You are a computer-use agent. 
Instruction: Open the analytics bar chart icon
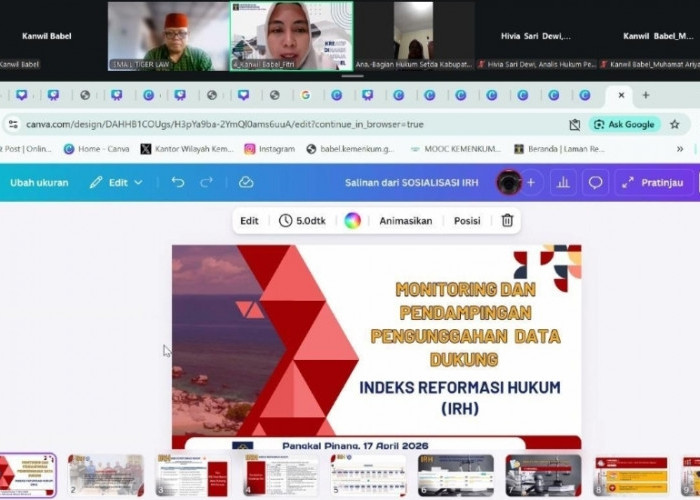(x=563, y=183)
